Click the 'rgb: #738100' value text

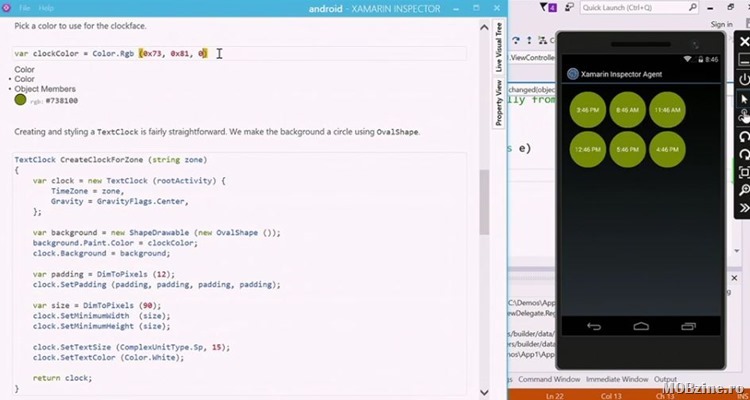click(x=54, y=101)
